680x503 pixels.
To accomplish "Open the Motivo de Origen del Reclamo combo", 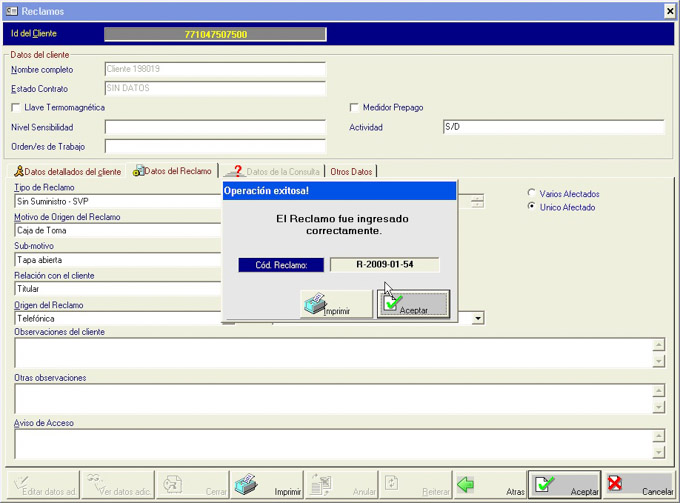I will pos(115,230).
